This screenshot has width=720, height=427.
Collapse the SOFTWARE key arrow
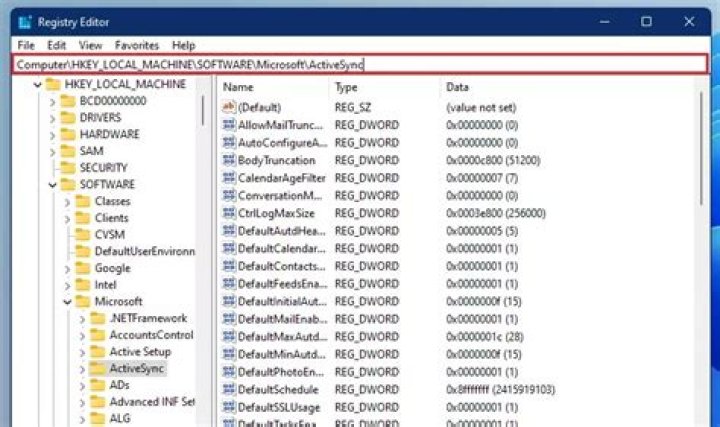[x=52, y=185]
